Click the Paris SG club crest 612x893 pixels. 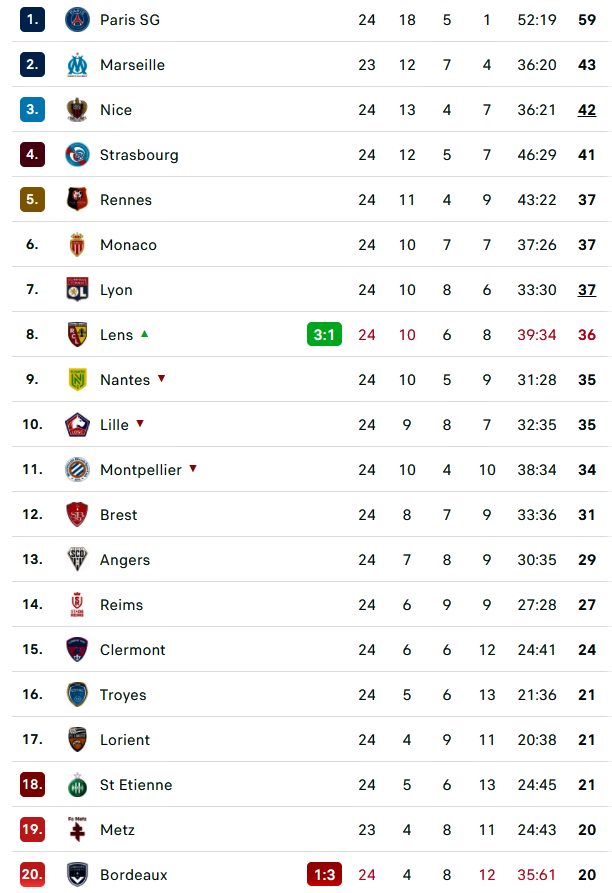click(77, 20)
